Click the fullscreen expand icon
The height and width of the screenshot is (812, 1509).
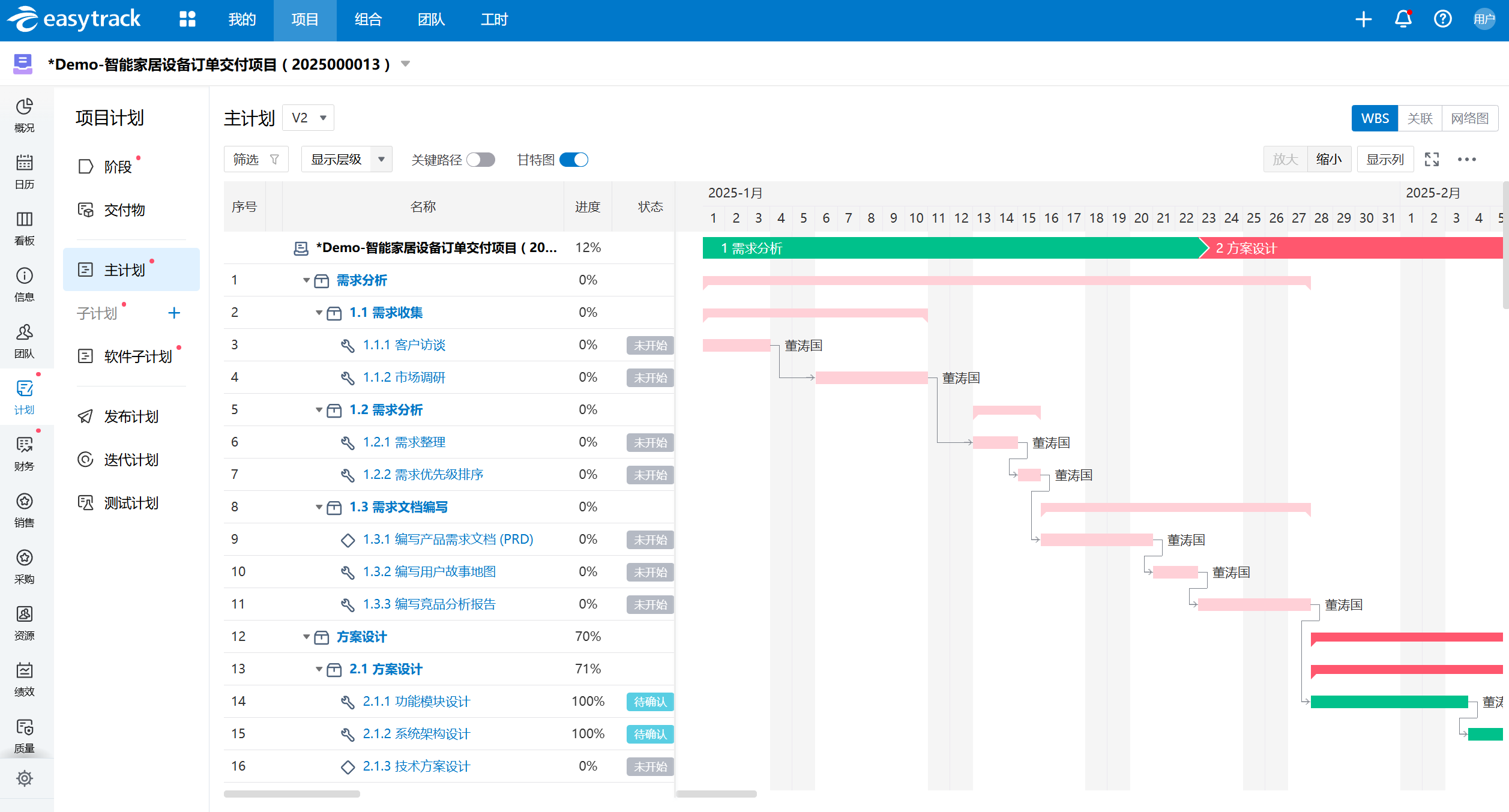(1432, 159)
